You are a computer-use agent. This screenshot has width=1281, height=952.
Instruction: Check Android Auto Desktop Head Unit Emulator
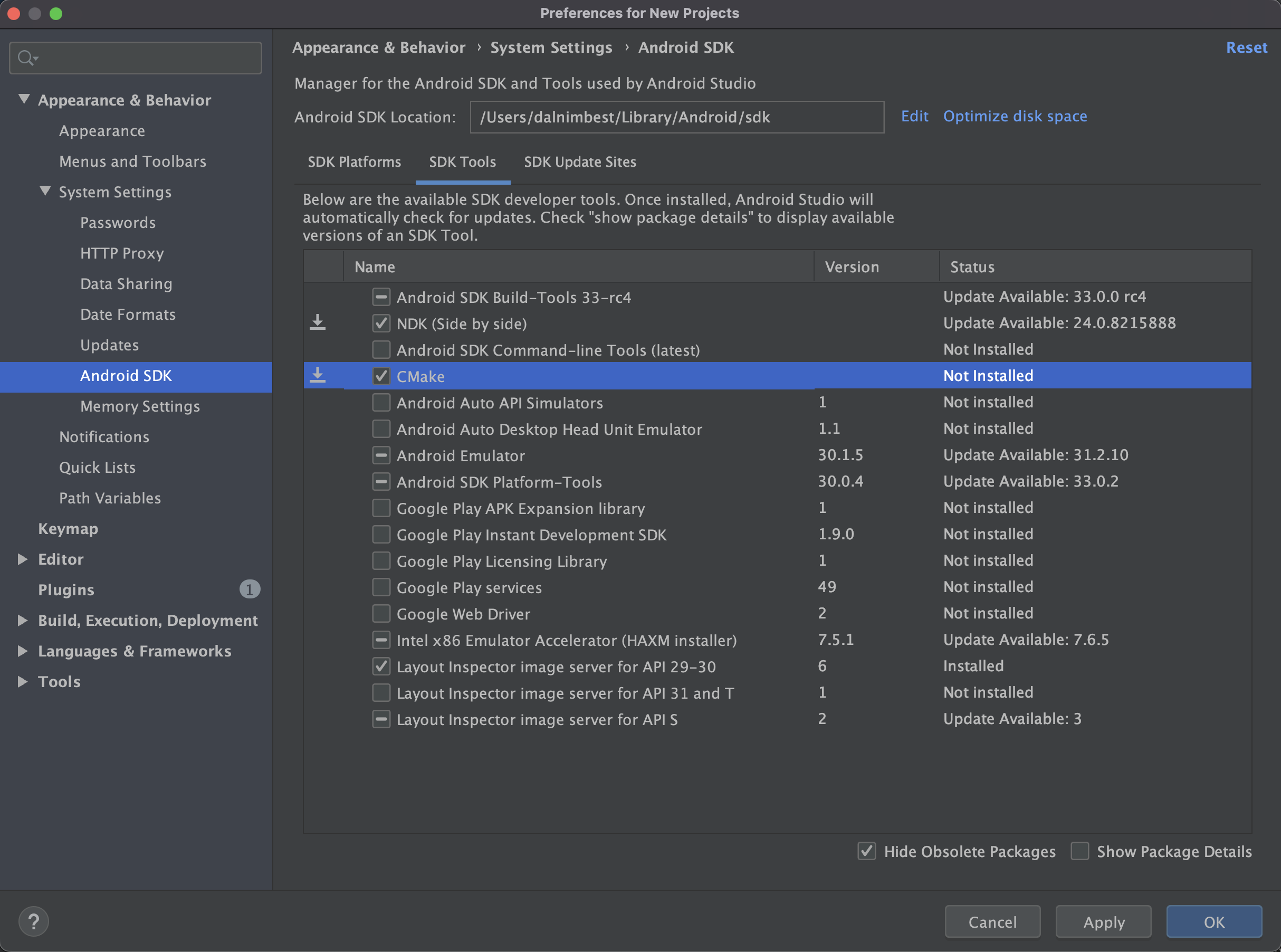(x=381, y=429)
